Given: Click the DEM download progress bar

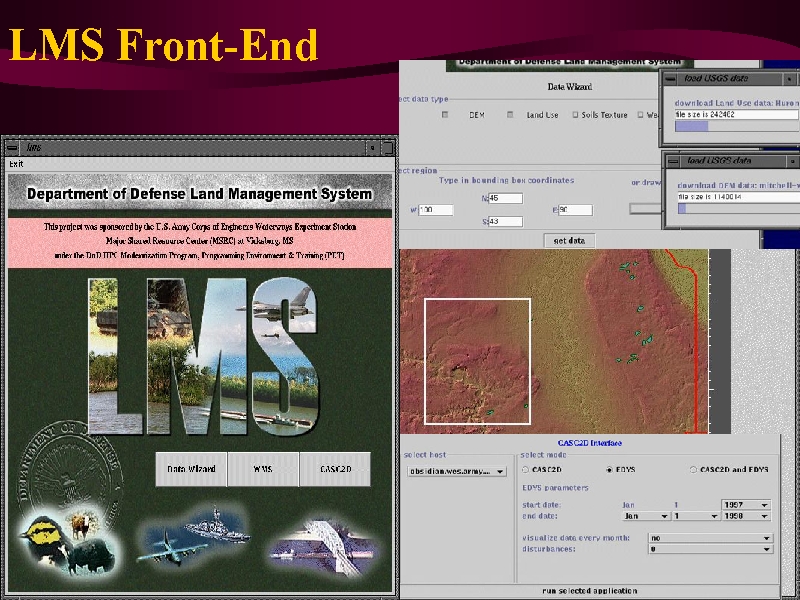Looking at the screenshot, I should click(x=738, y=209).
